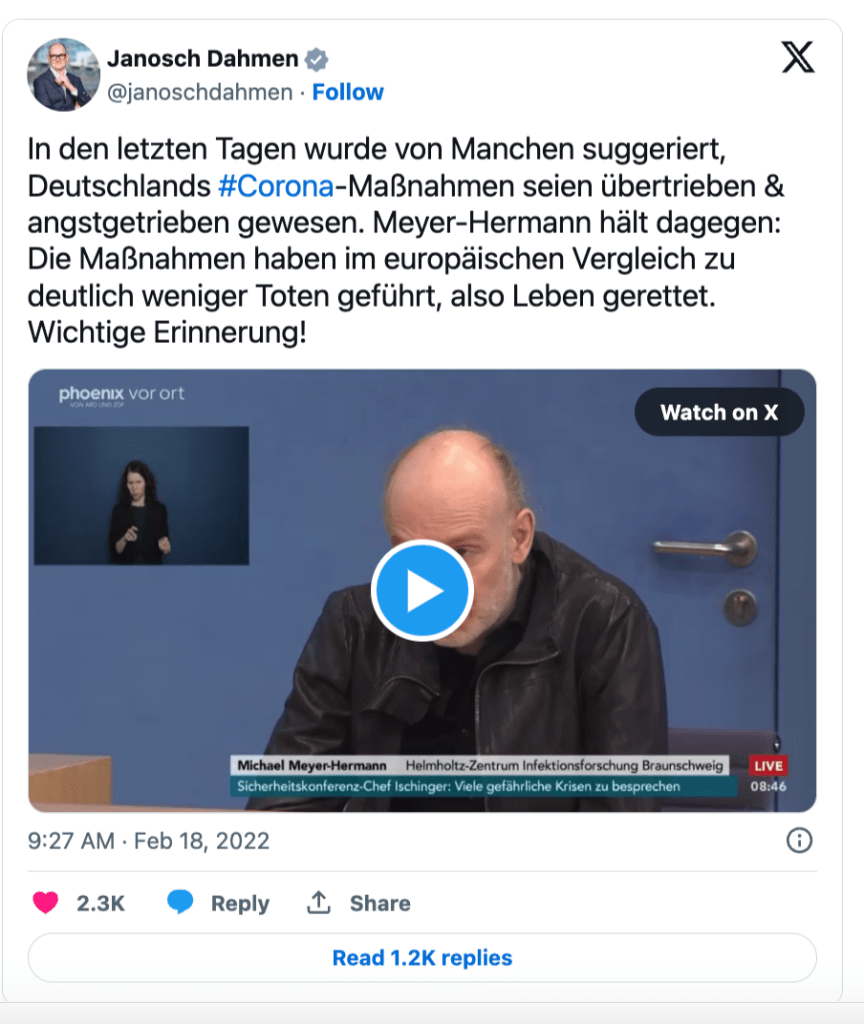Play the embedded video
This screenshot has width=864, height=1024.
[422, 590]
